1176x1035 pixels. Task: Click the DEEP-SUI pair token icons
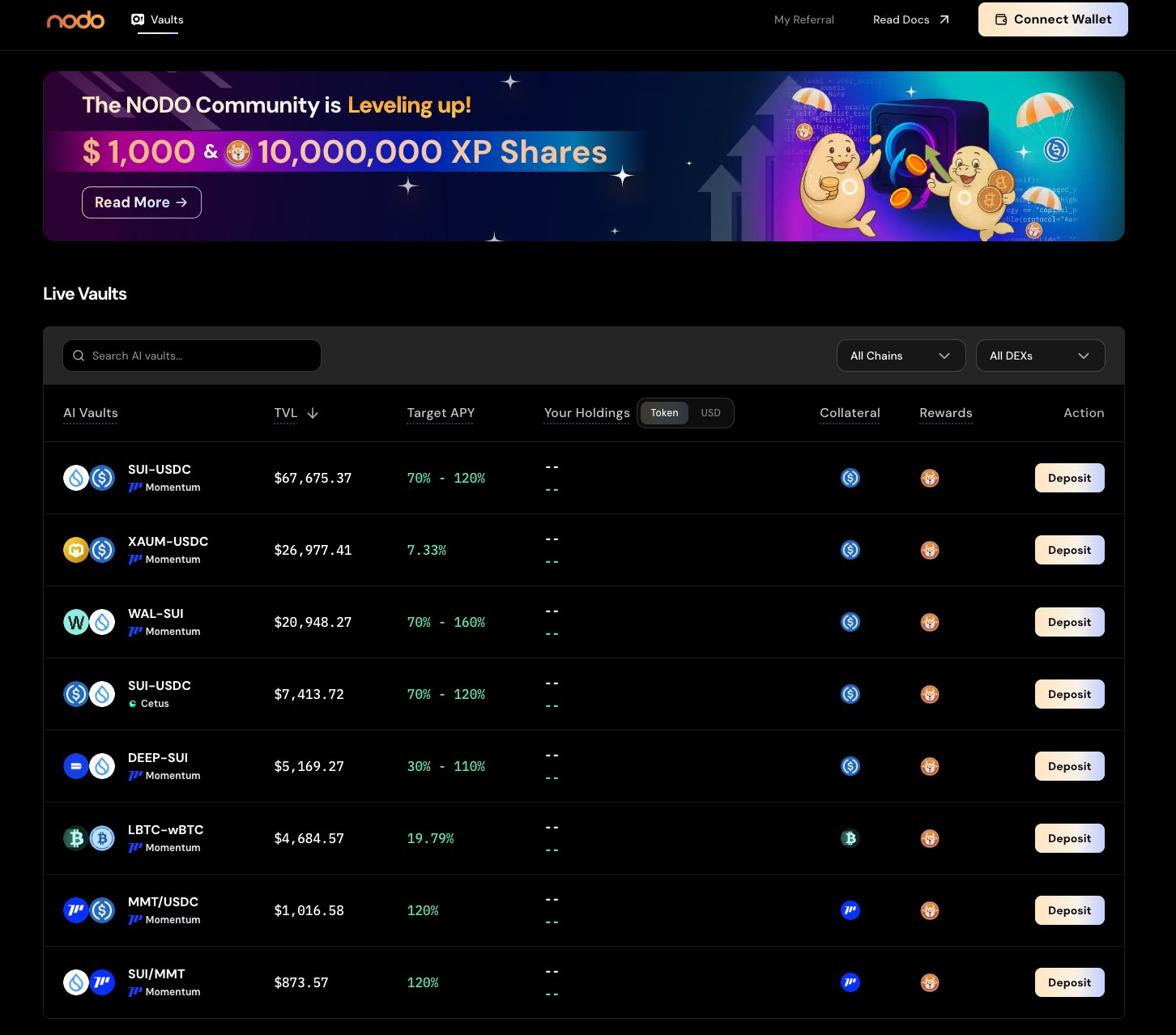89,766
